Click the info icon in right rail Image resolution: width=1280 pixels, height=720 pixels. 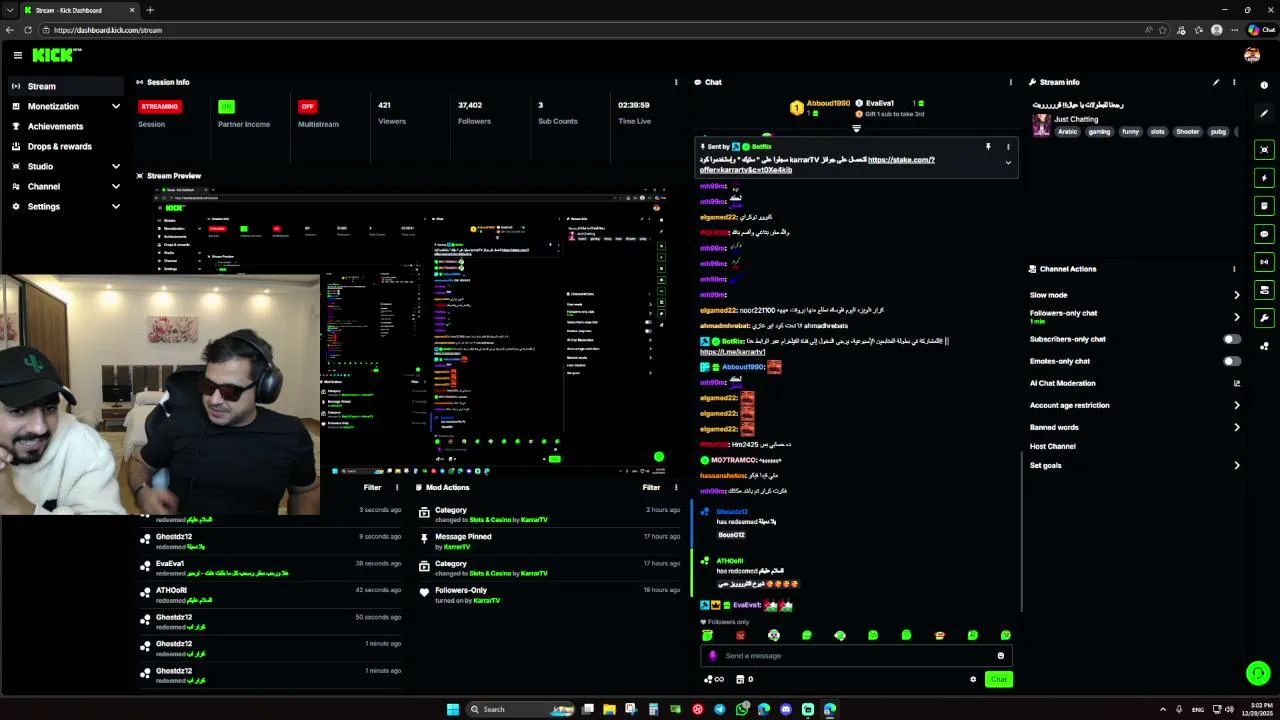coord(1264,85)
